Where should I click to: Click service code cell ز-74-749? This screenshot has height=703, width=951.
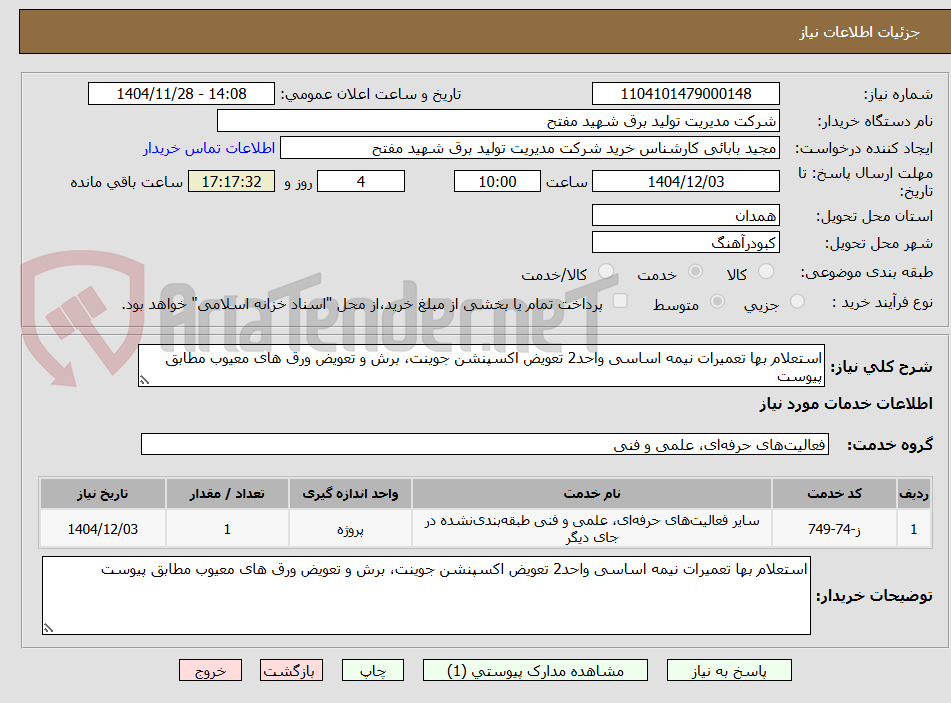click(x=834, y=529)
